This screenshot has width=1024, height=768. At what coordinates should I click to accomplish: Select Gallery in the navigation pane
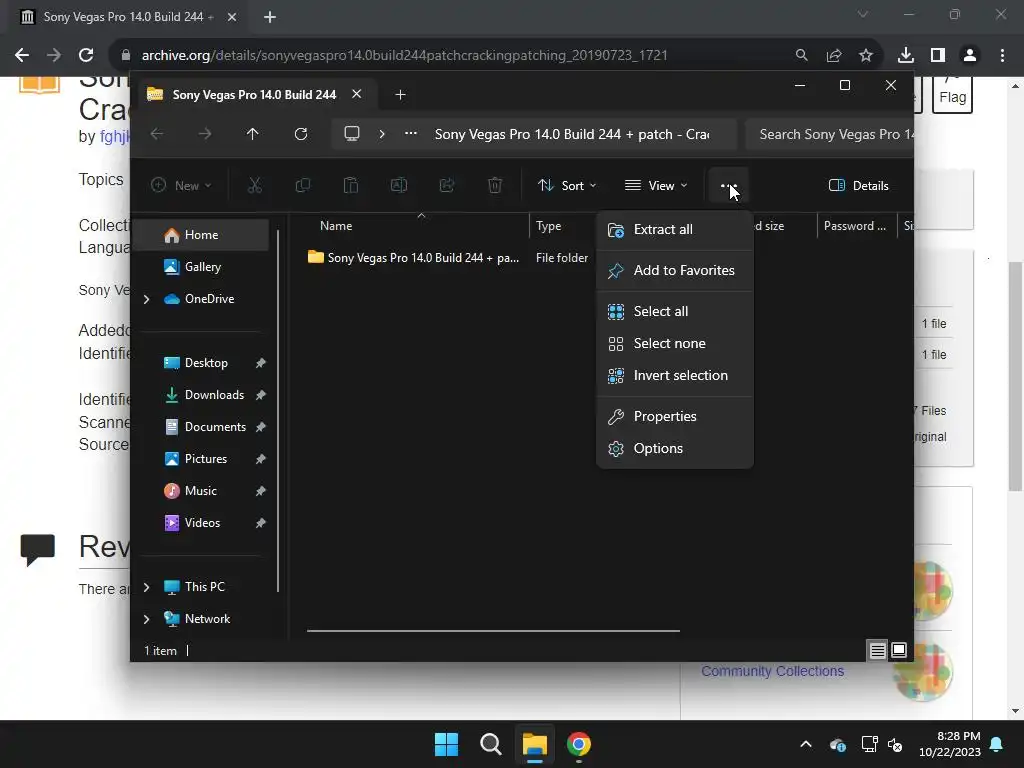(200, 266)
